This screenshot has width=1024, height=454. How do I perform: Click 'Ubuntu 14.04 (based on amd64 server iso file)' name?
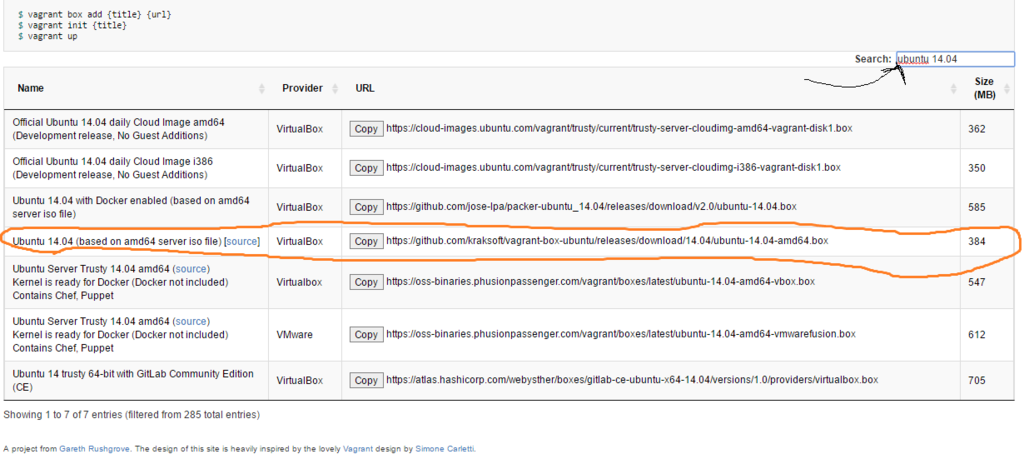(x=117, y=241)
